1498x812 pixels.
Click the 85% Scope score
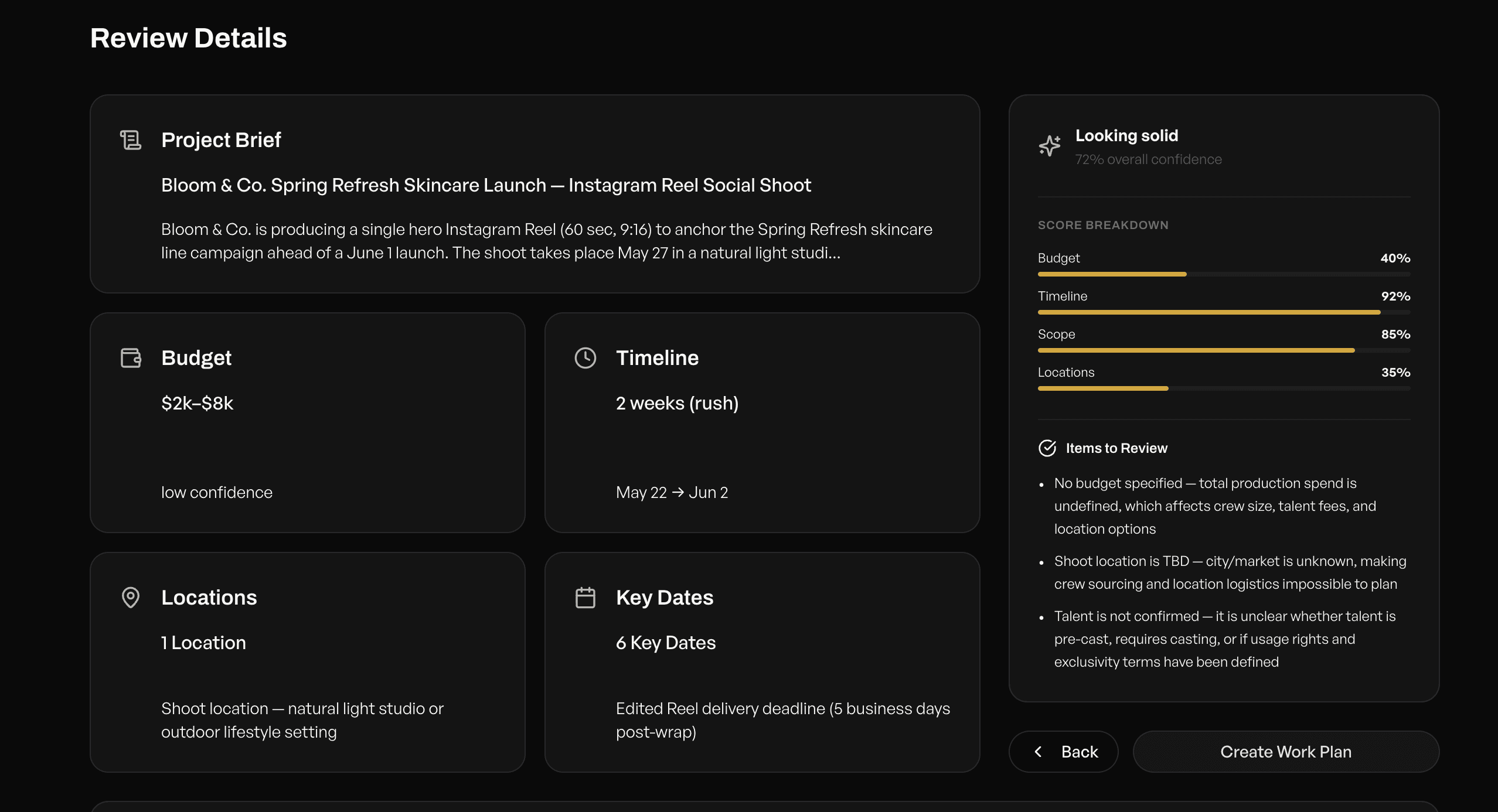point(1395,334)
